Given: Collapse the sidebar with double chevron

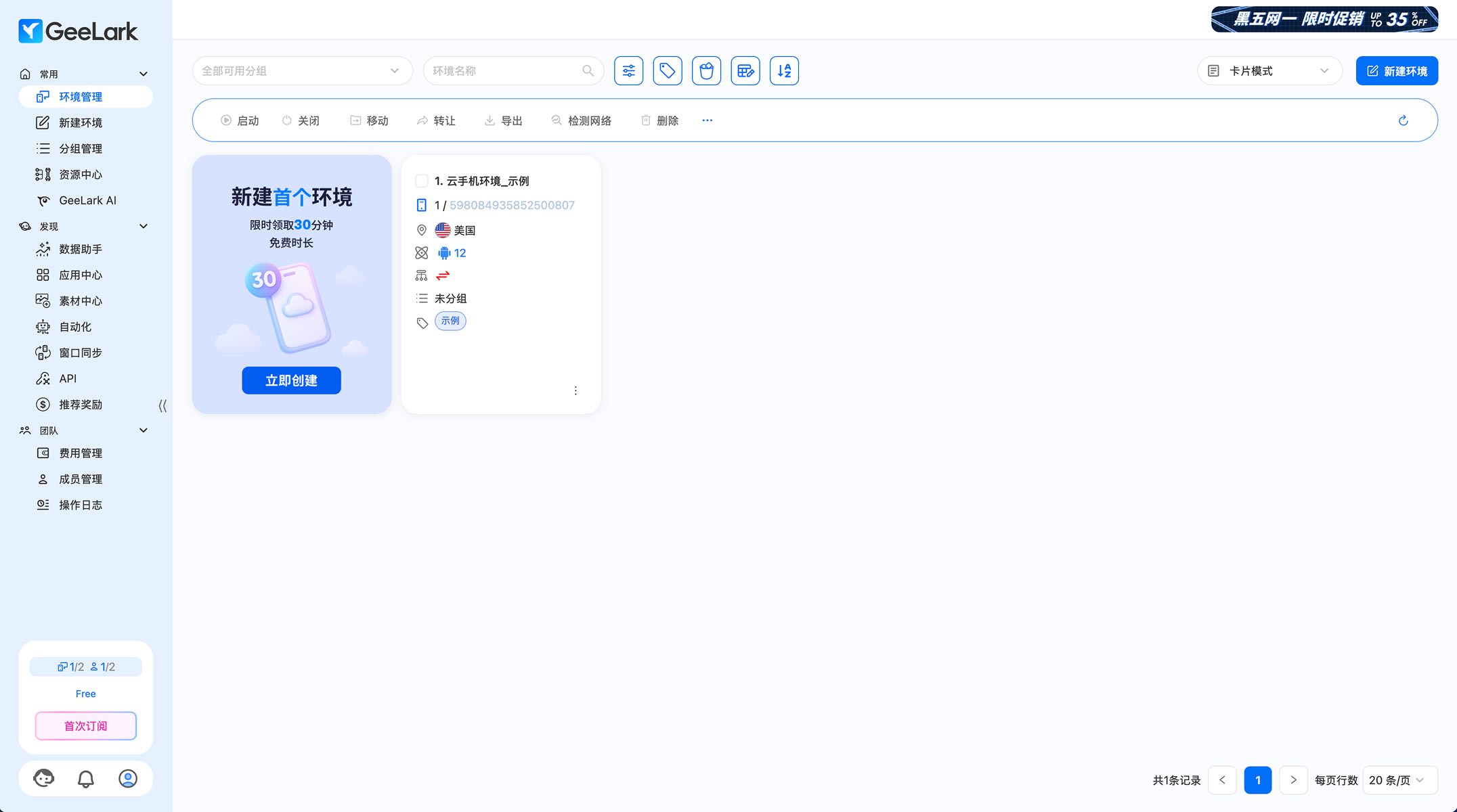Looking at the screenshot, I should 162,405.
